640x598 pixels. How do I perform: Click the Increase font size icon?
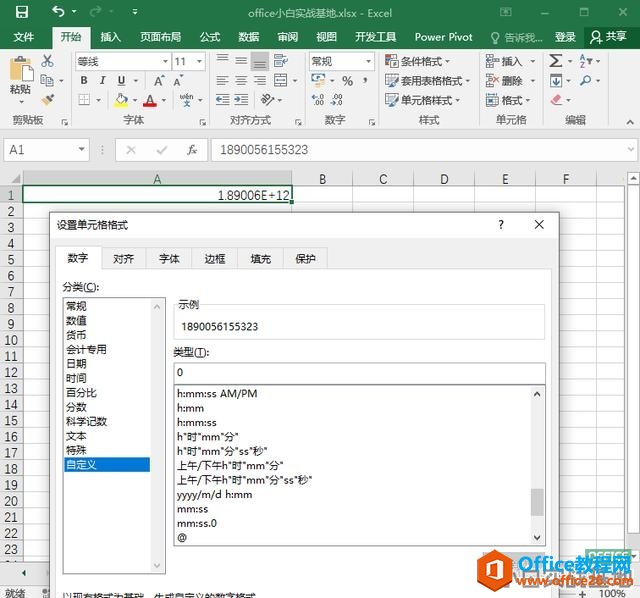159,80
